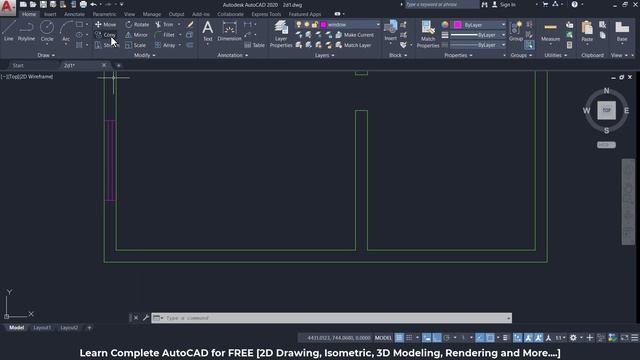Toggle snap mode in status bar
Image resolution: width=640 pixels, height=360 pixels.
[x=409, y=338]
